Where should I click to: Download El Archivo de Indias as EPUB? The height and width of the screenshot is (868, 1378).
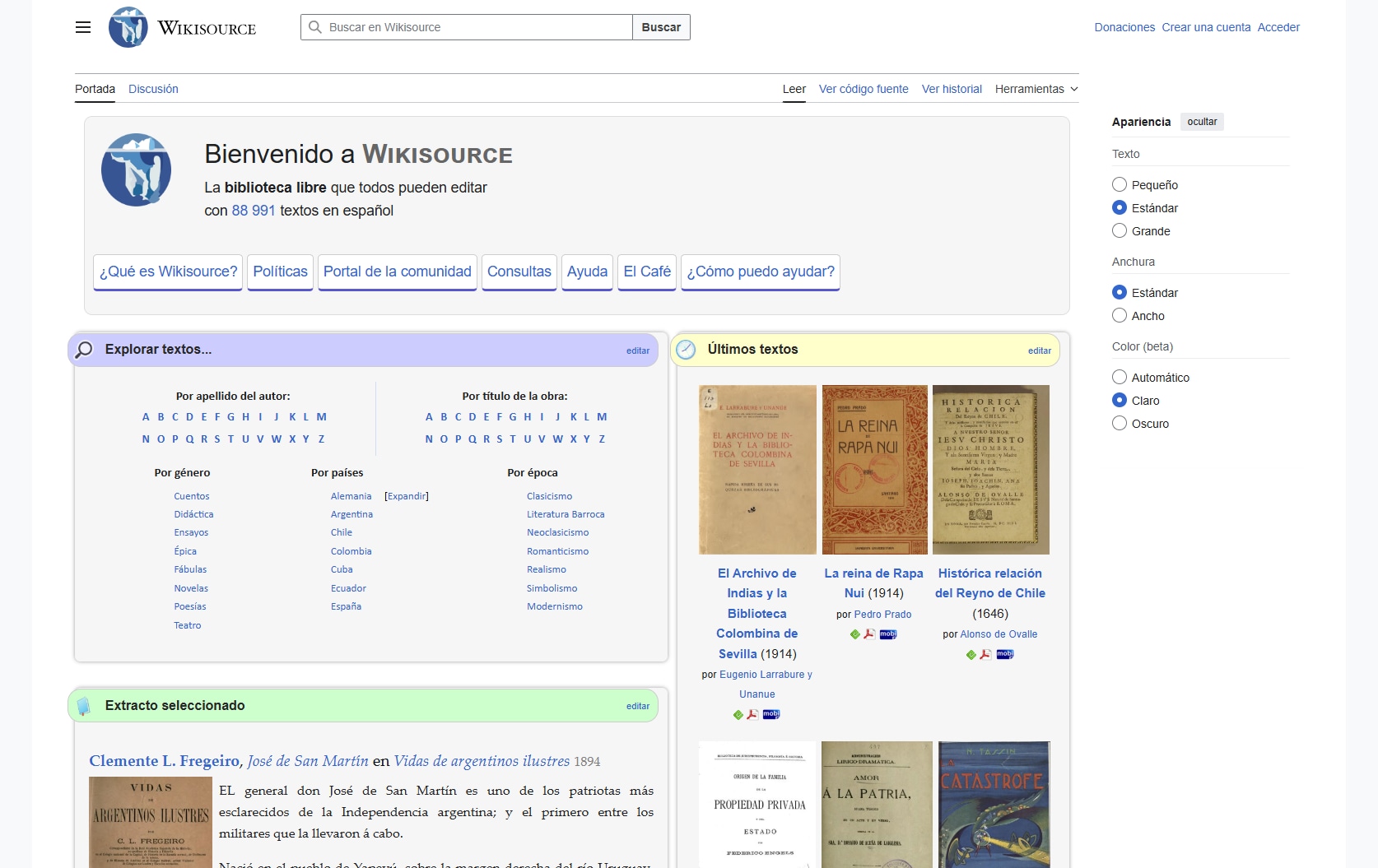738,714
